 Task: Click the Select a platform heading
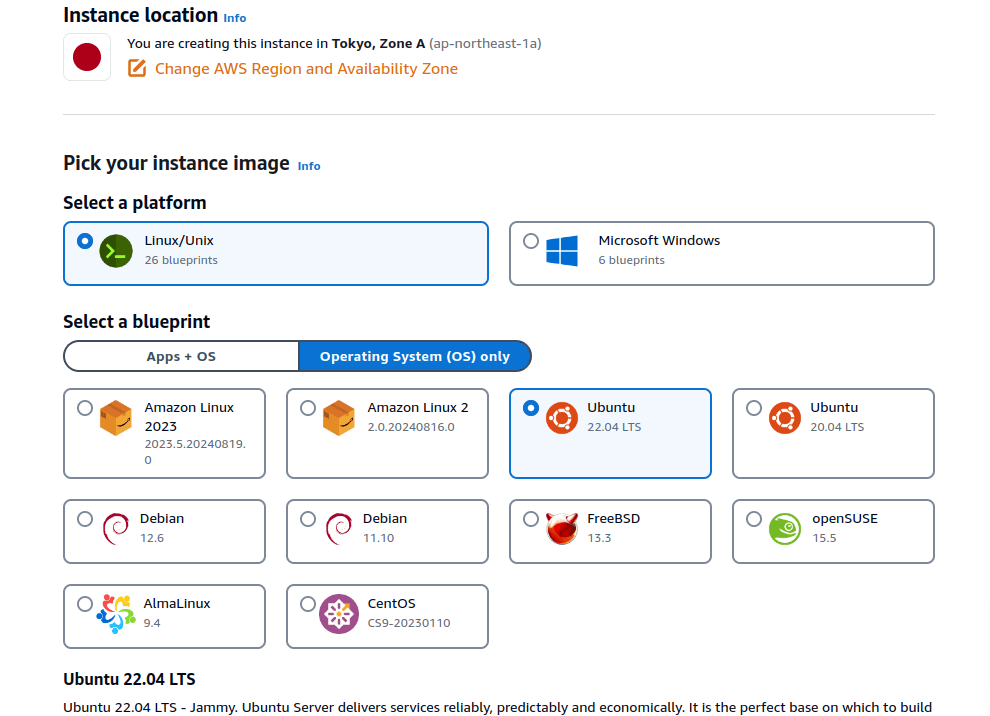point(134,203)
